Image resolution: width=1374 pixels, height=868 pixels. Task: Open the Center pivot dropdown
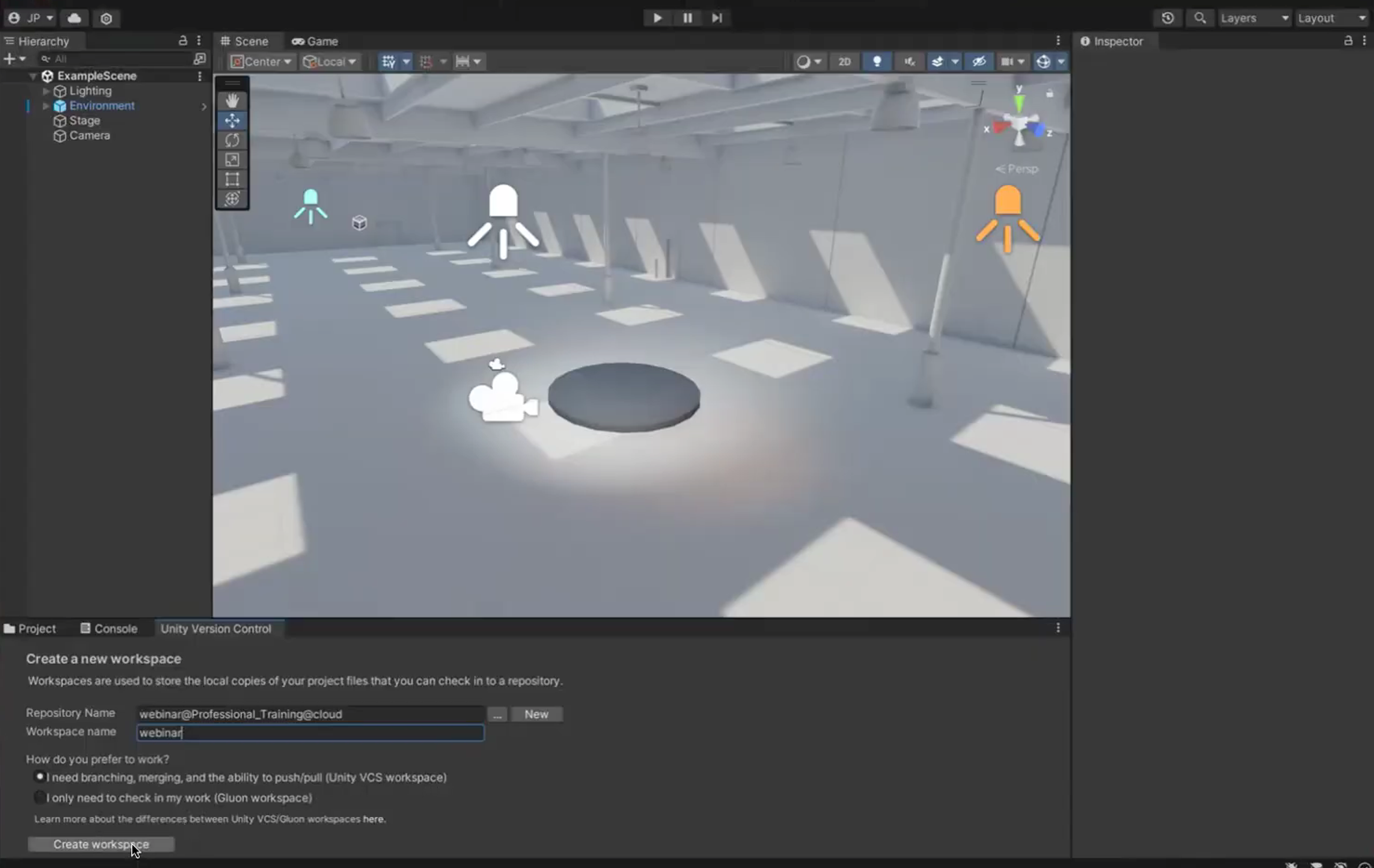(x=262, y=62)
